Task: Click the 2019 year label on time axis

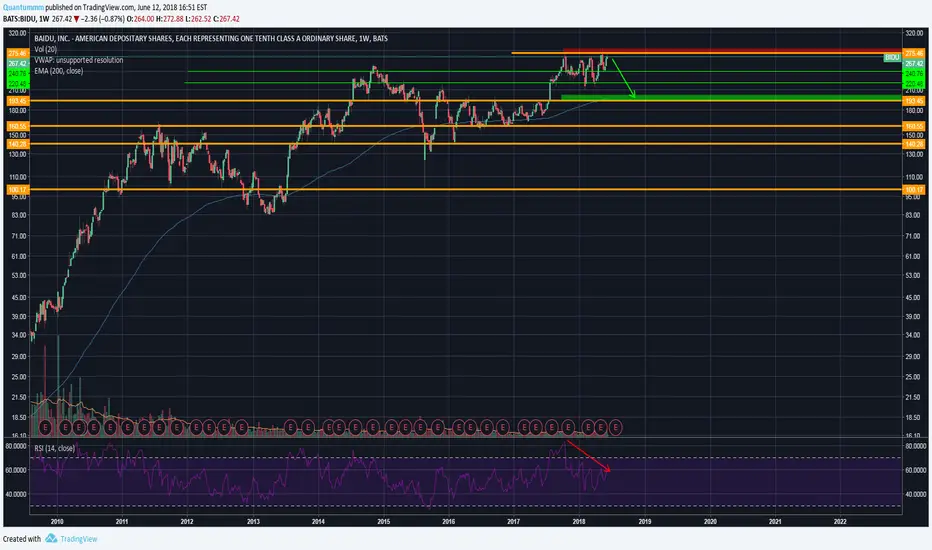Action: click(x=645, y=521)
